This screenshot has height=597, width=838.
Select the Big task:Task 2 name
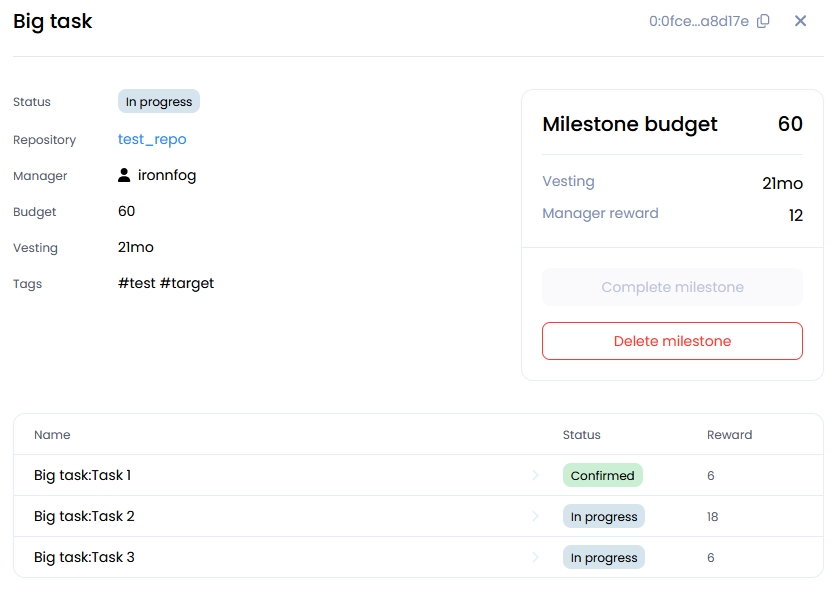84,516
